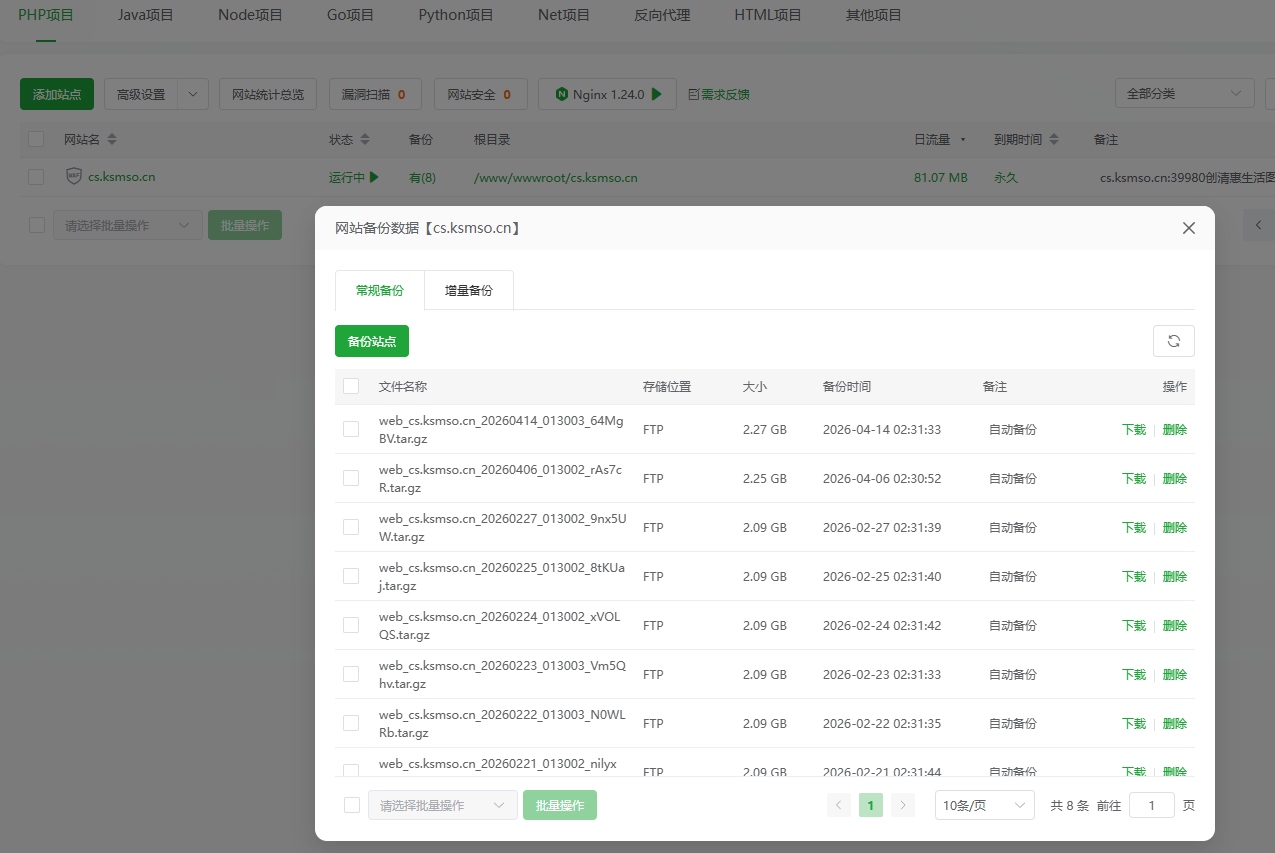Download the 2026-02-23 backup
The width and height of the screenshot is (1275, 853).
coord(1134,674)
